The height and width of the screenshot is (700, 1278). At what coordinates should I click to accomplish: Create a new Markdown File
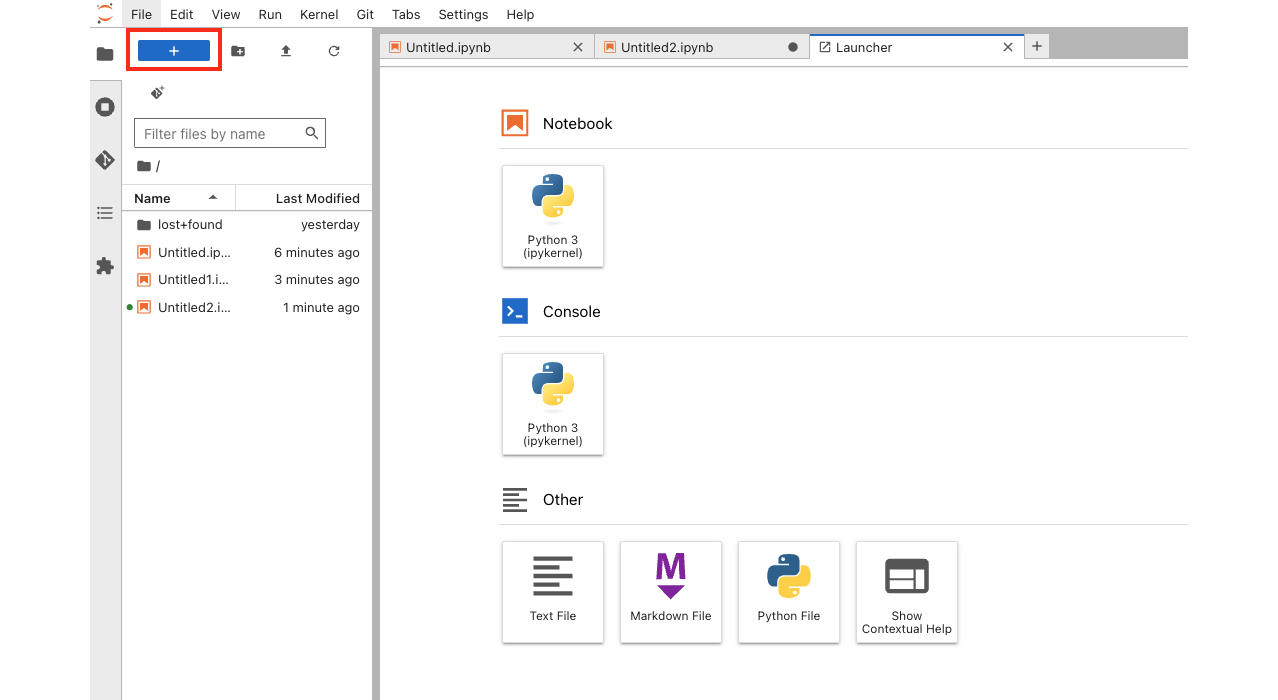(x=671, y=592)
